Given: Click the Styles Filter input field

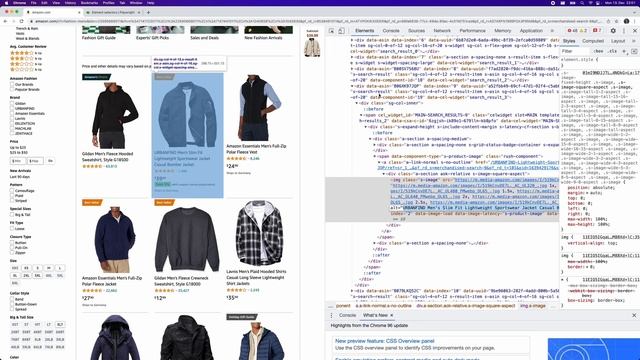Looking at the screenshot, I should [576, 51].
